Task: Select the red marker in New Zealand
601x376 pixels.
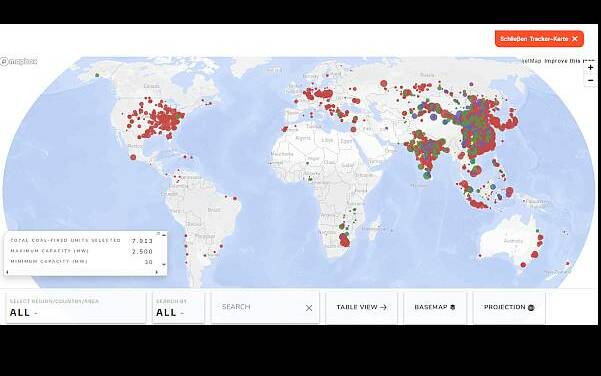Action: (x=568, y=263)
